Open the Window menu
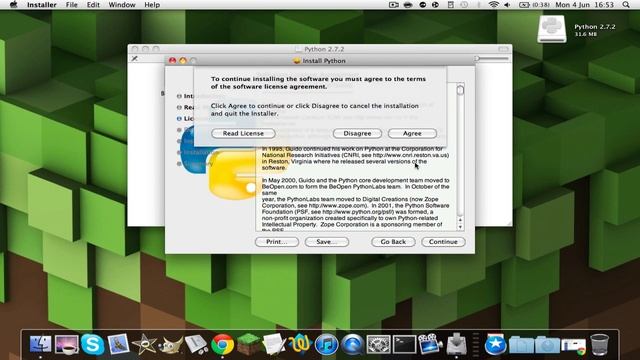Image resolution: width=640 pixels, height=360 pixels. 122,5
